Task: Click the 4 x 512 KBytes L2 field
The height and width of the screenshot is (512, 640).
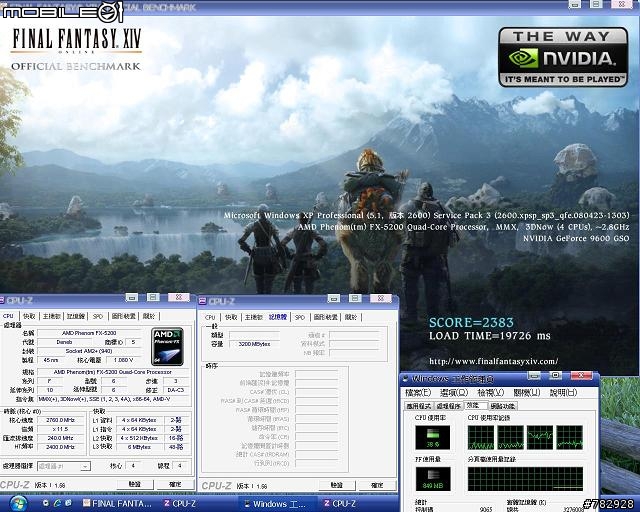Action: tap(139, 438)
